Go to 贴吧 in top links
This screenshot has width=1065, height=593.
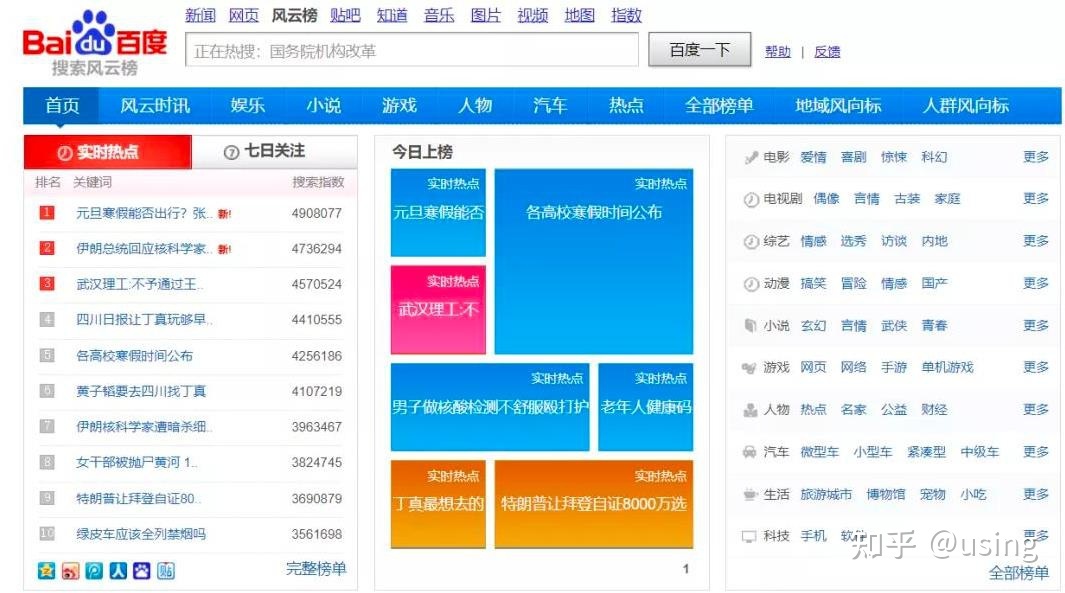click(345, 16)
